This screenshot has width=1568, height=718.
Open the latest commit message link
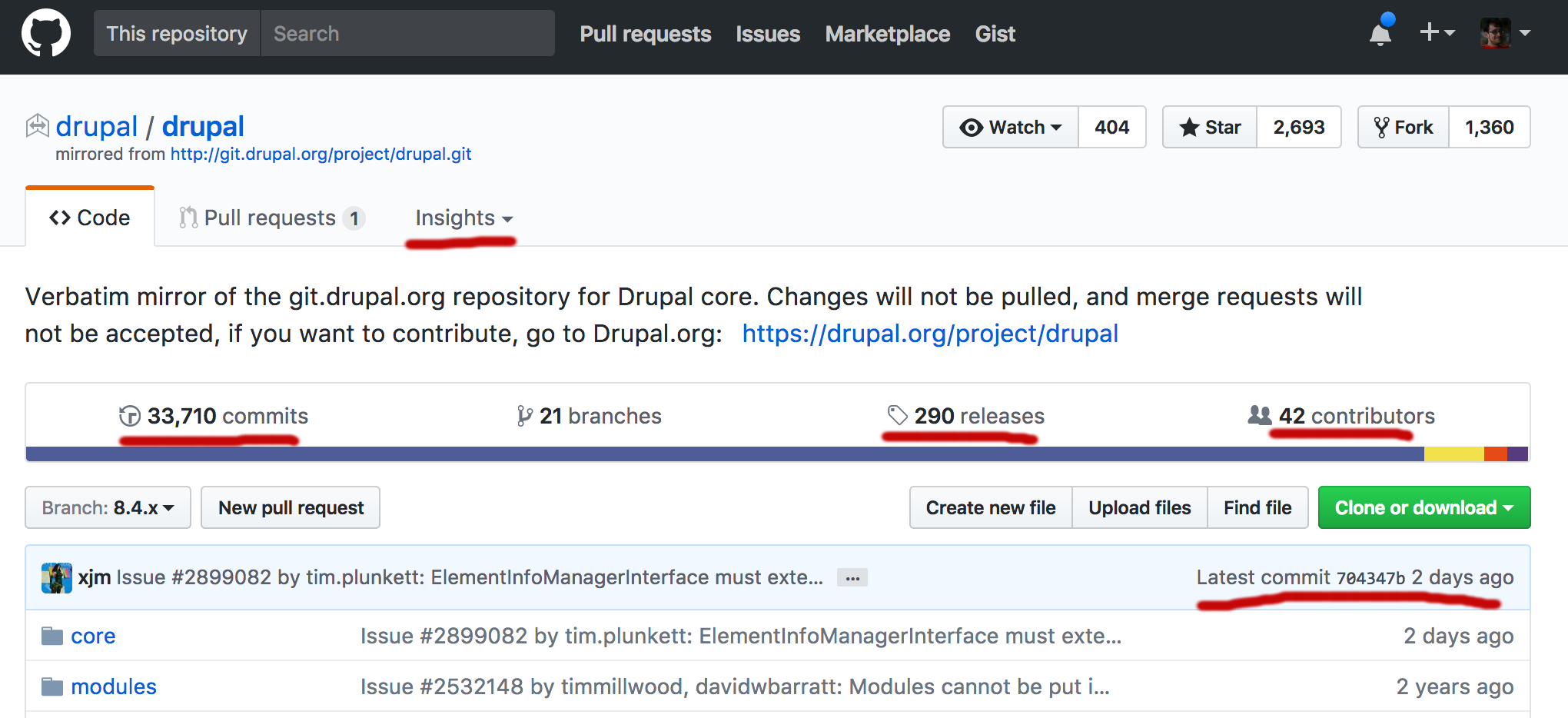[470, 577]
